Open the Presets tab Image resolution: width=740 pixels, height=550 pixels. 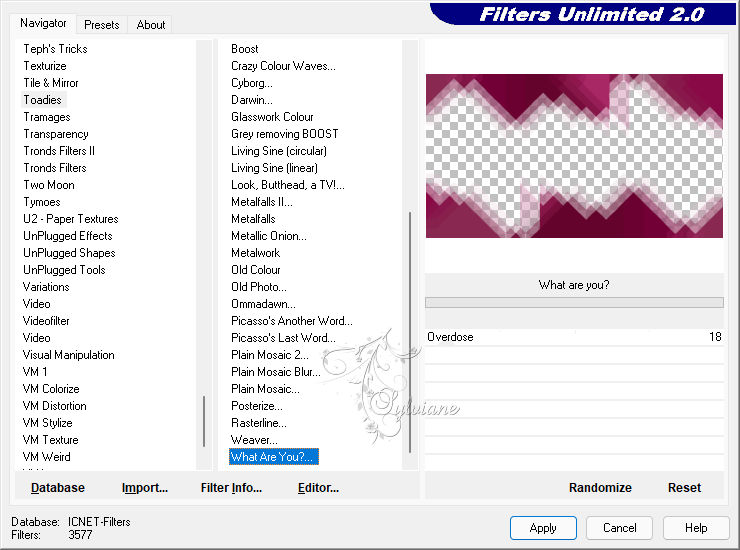click(101, 25)
